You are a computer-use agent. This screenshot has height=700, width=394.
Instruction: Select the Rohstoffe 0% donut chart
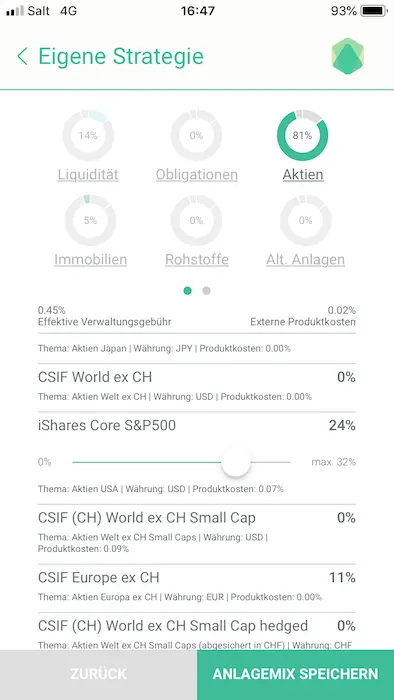[196, 220]
